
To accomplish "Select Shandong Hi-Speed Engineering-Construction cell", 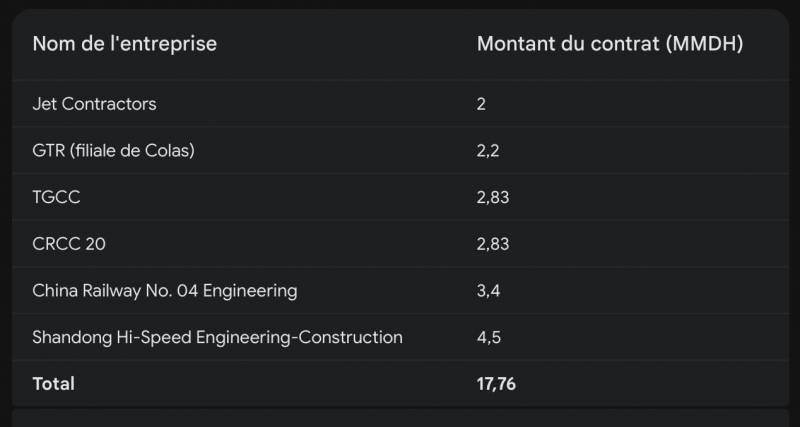I will point(217,338).
